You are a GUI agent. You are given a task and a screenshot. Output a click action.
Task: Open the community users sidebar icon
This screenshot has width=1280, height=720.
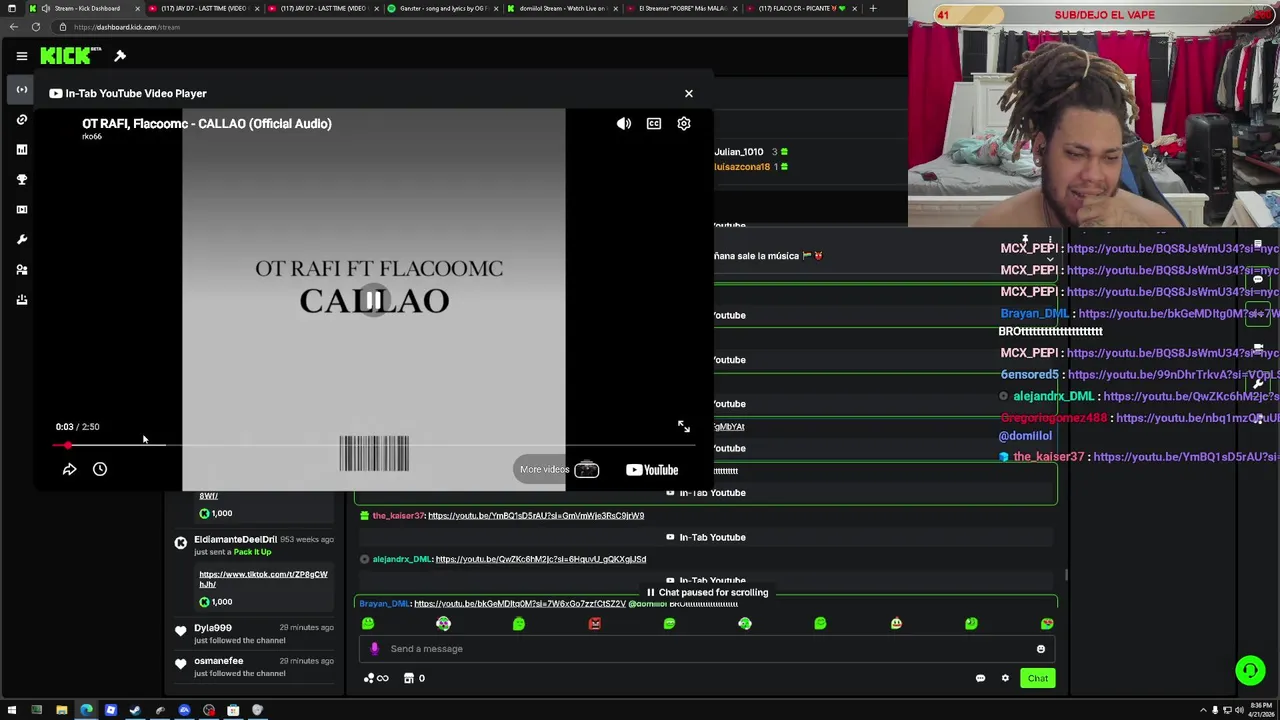pos(22,269)
